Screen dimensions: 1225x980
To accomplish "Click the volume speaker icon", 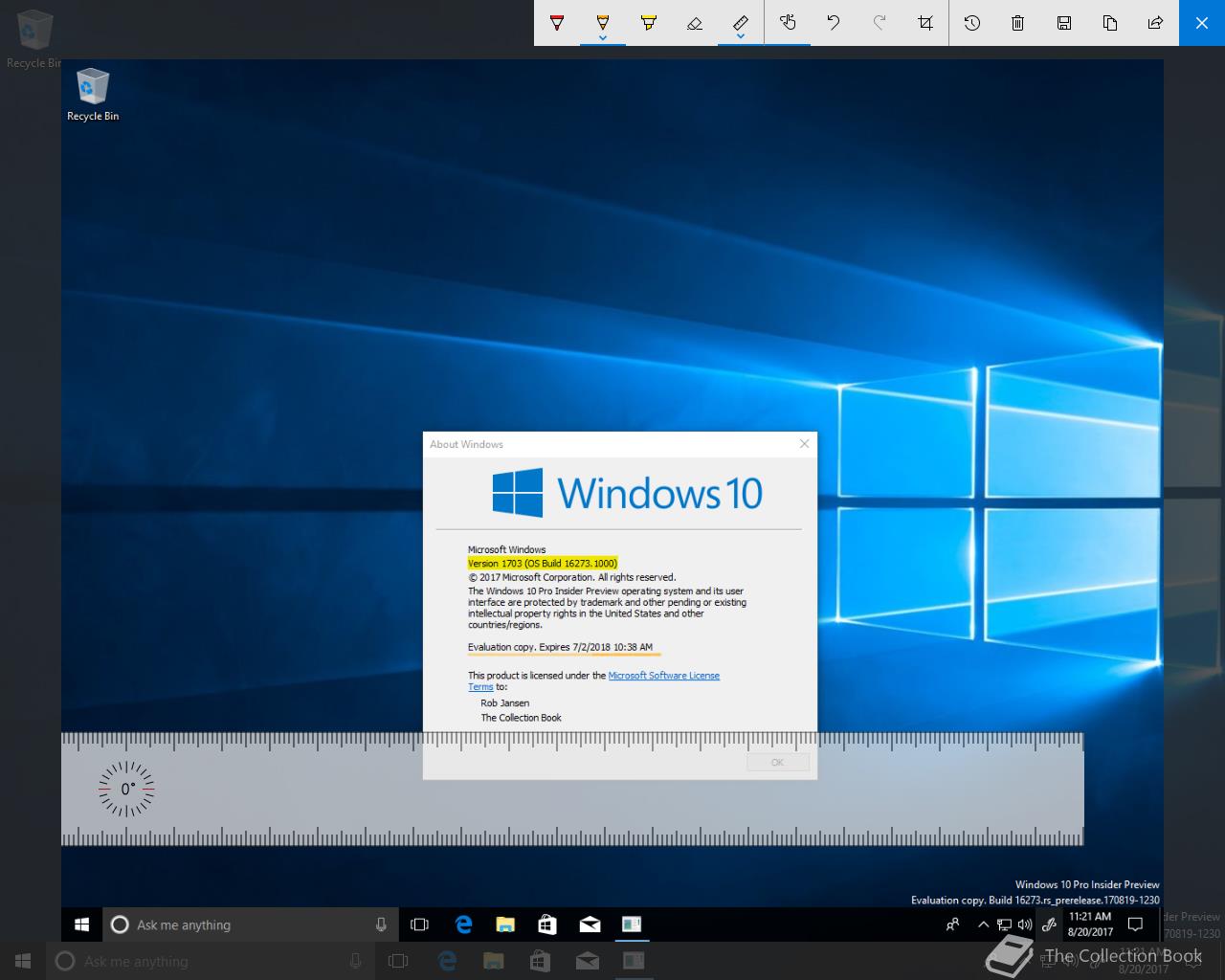I will point(1024,924).
